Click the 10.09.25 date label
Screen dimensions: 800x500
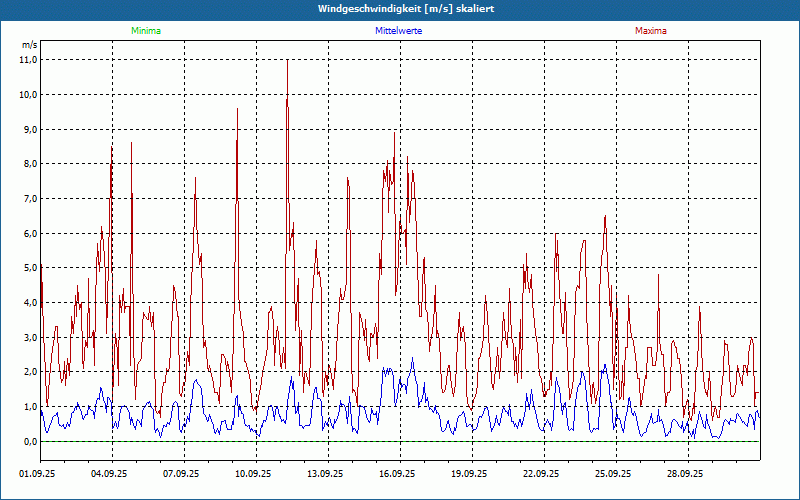coord(253,474)
